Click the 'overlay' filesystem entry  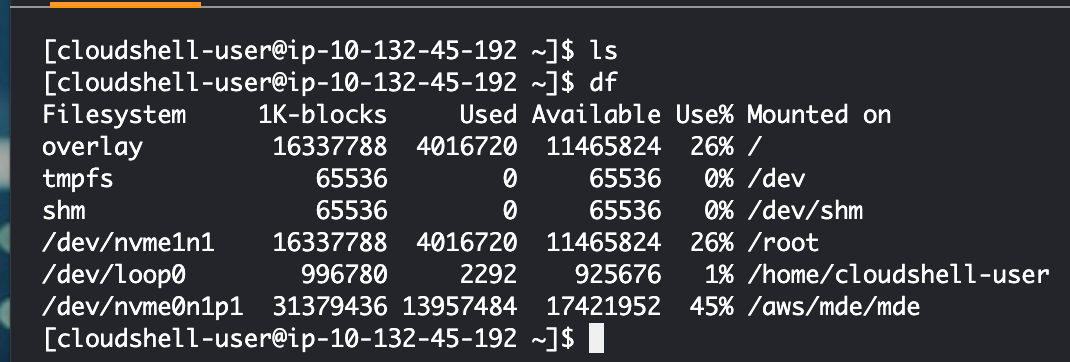click(x=93, y=147)
